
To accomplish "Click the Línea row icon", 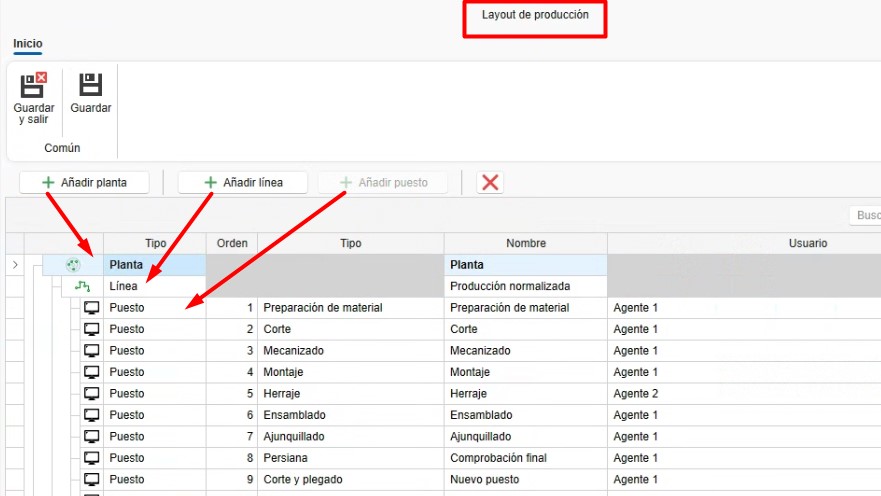I will point(82,286).
